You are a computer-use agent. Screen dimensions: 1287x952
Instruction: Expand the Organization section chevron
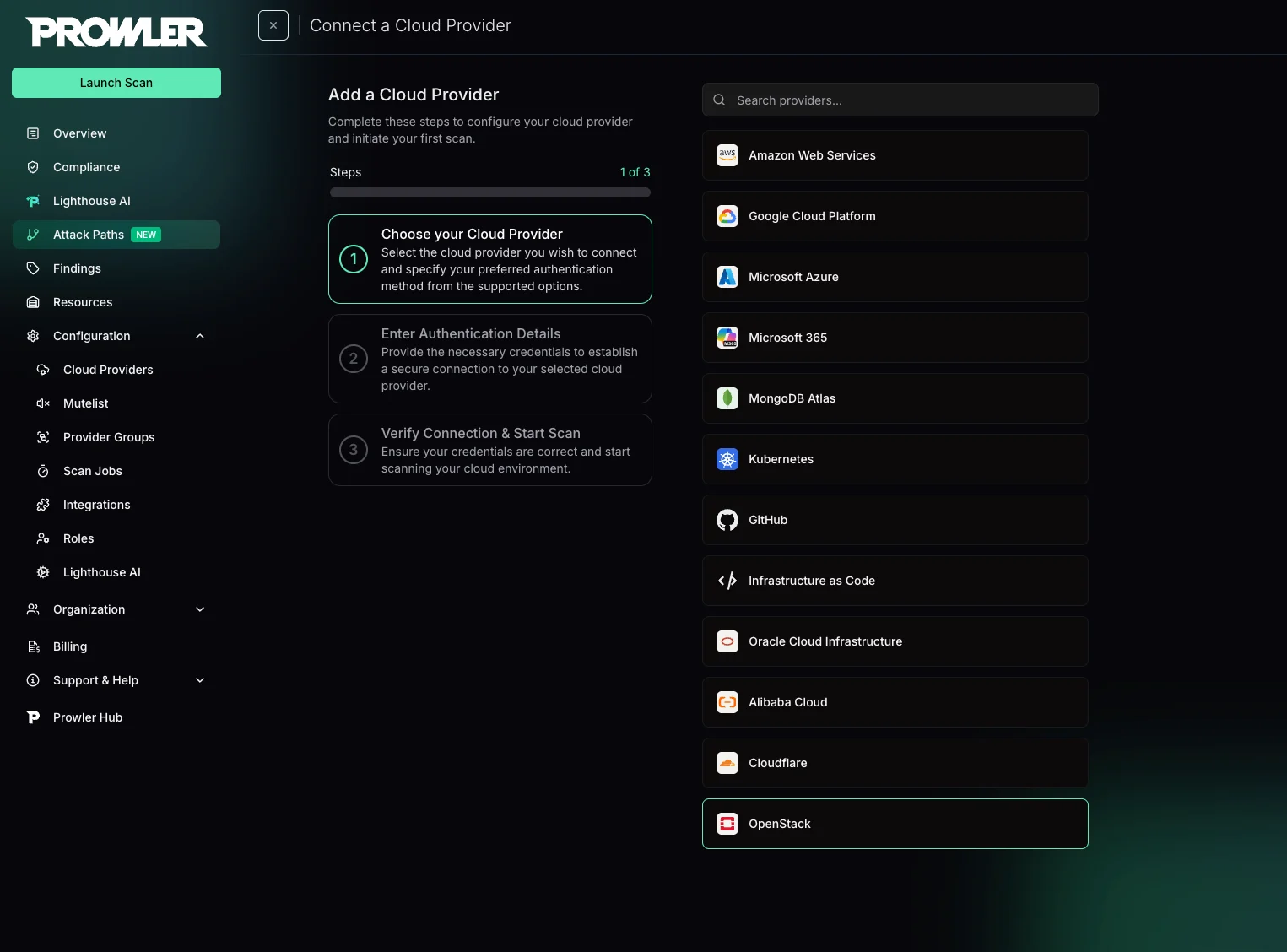click(200, 609)
